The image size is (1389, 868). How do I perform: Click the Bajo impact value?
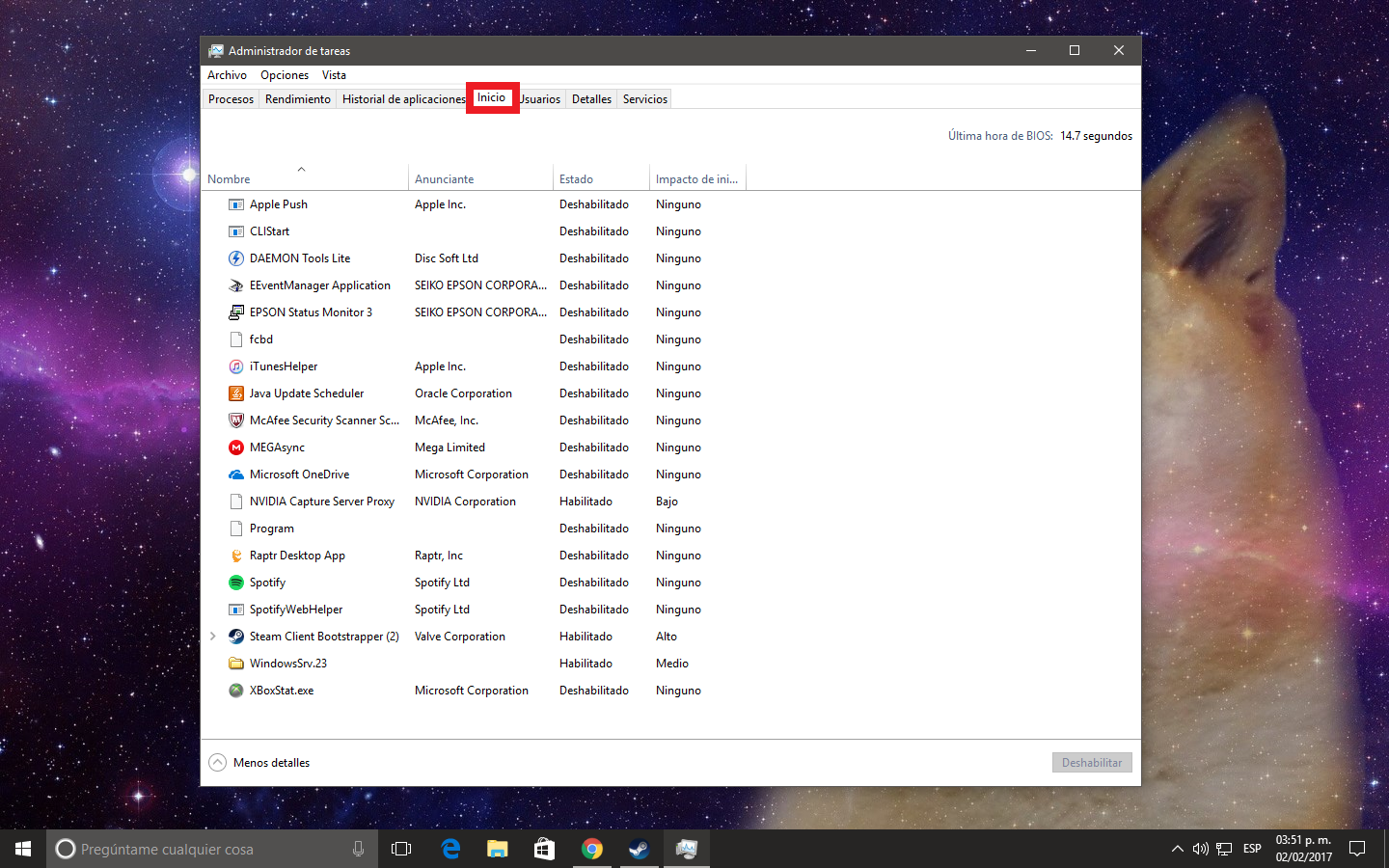coord(667,502)
